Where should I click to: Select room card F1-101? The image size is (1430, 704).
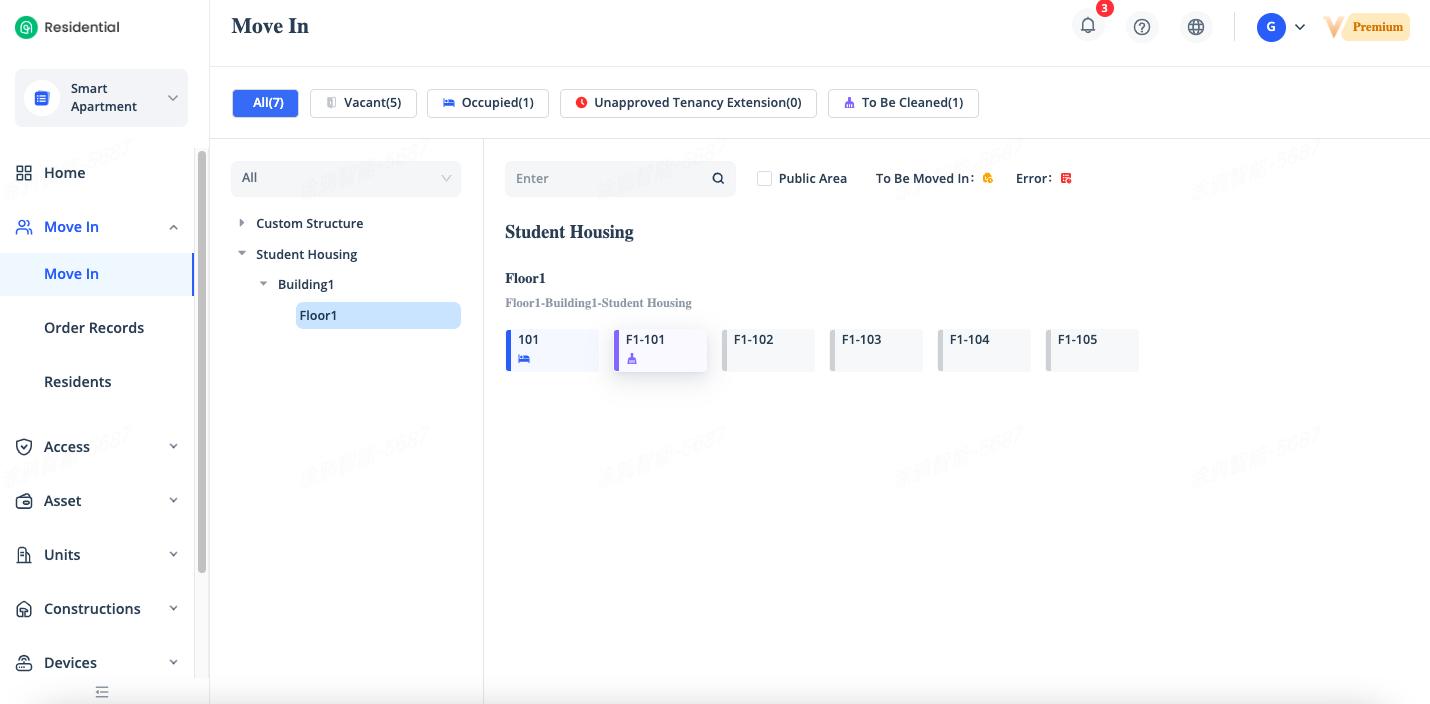[x=660, y=350]
